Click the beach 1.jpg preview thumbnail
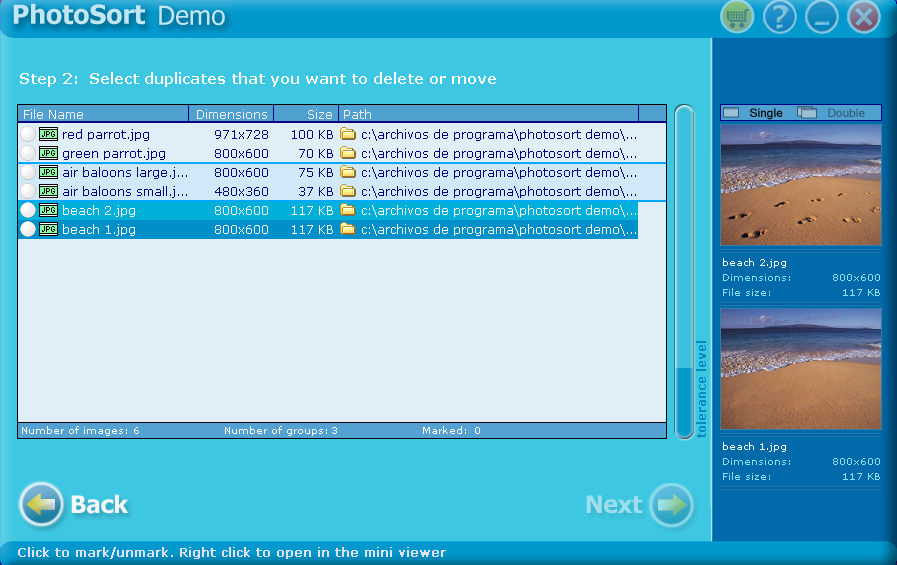Viewport: 897px width, 565px height. pyautogui.click(x=800, y=369)
